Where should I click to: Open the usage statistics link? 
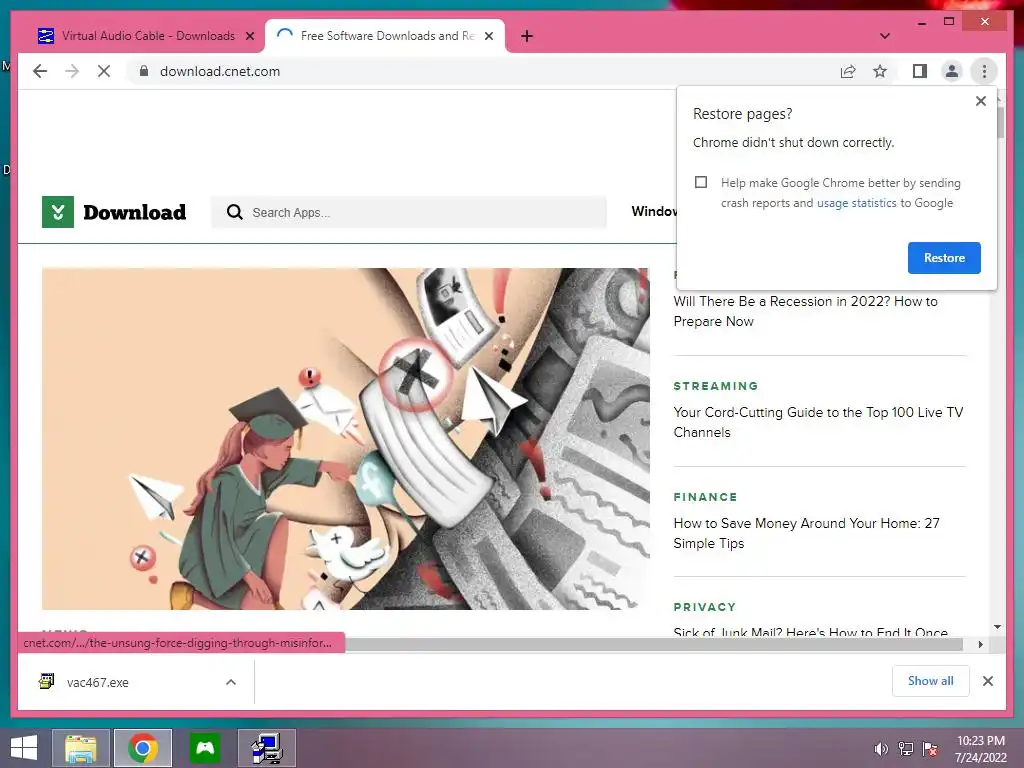point(856,203)
